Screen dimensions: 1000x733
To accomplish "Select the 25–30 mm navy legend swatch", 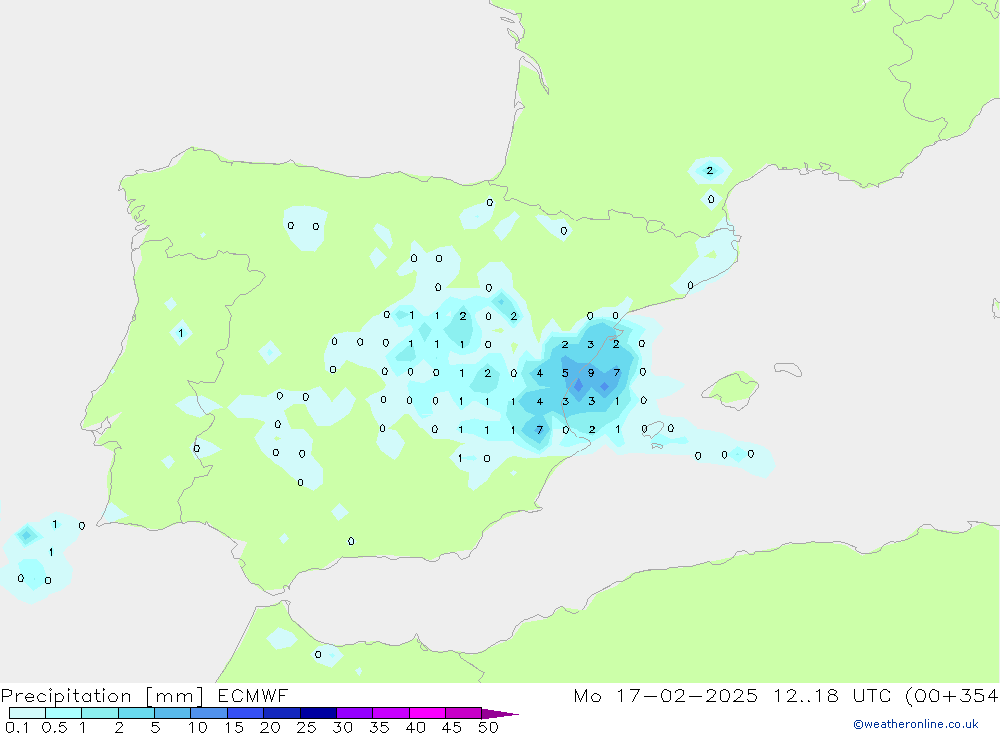I will point(318,713).
